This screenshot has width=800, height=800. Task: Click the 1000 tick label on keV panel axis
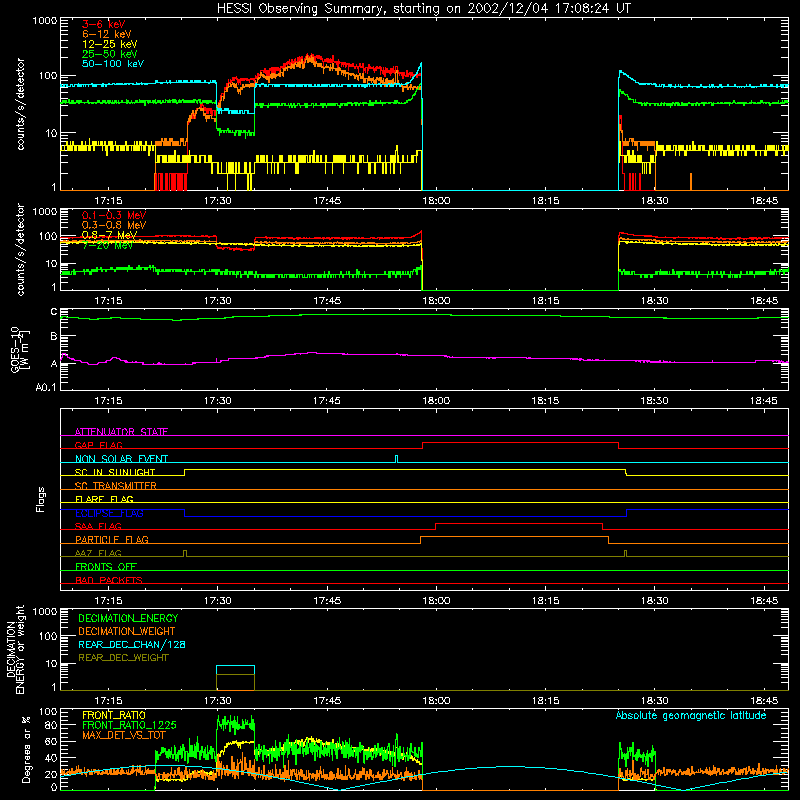[44, 21]
